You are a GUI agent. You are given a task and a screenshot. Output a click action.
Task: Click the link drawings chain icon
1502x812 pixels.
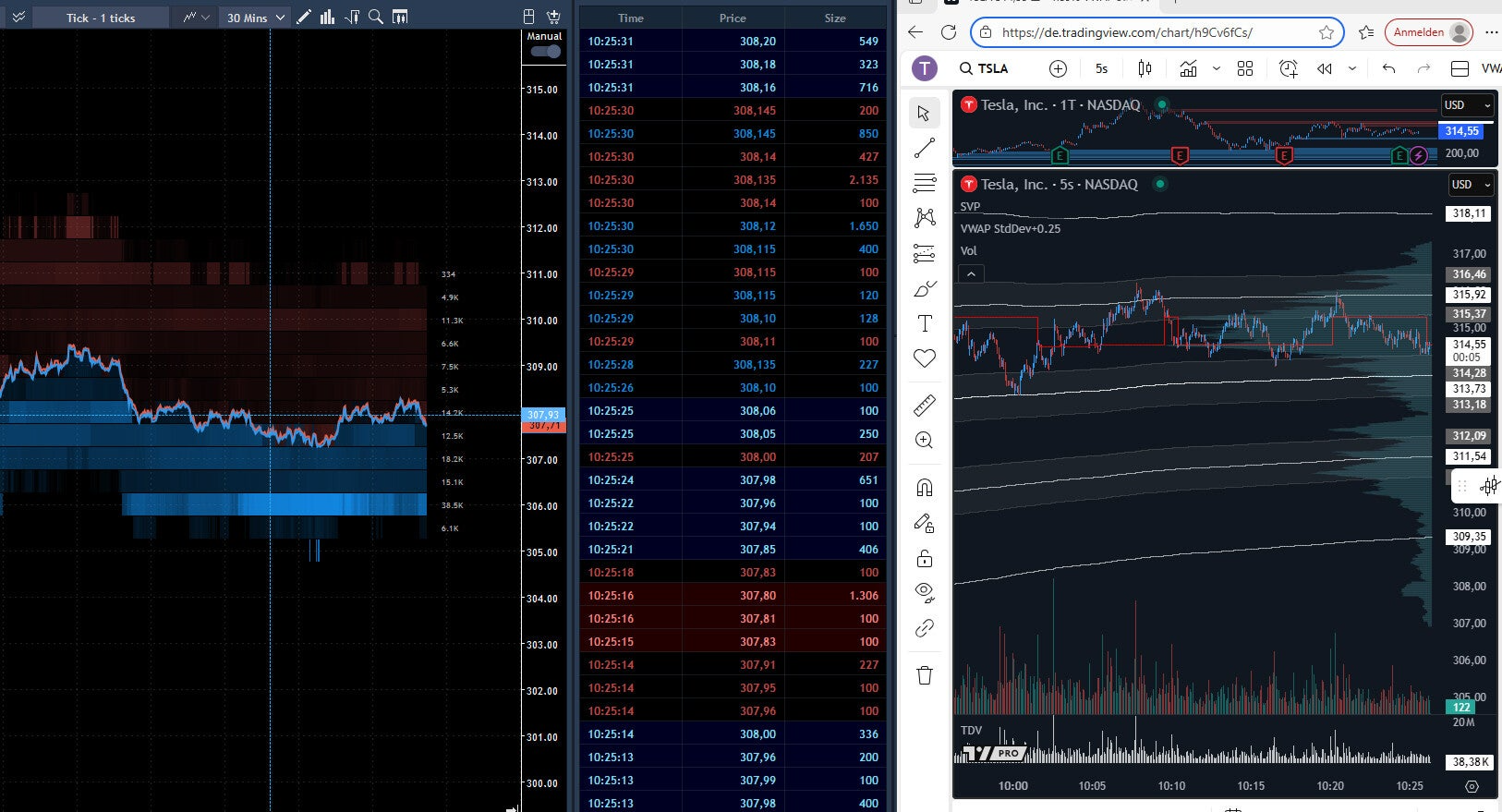[x=924, y=628]
